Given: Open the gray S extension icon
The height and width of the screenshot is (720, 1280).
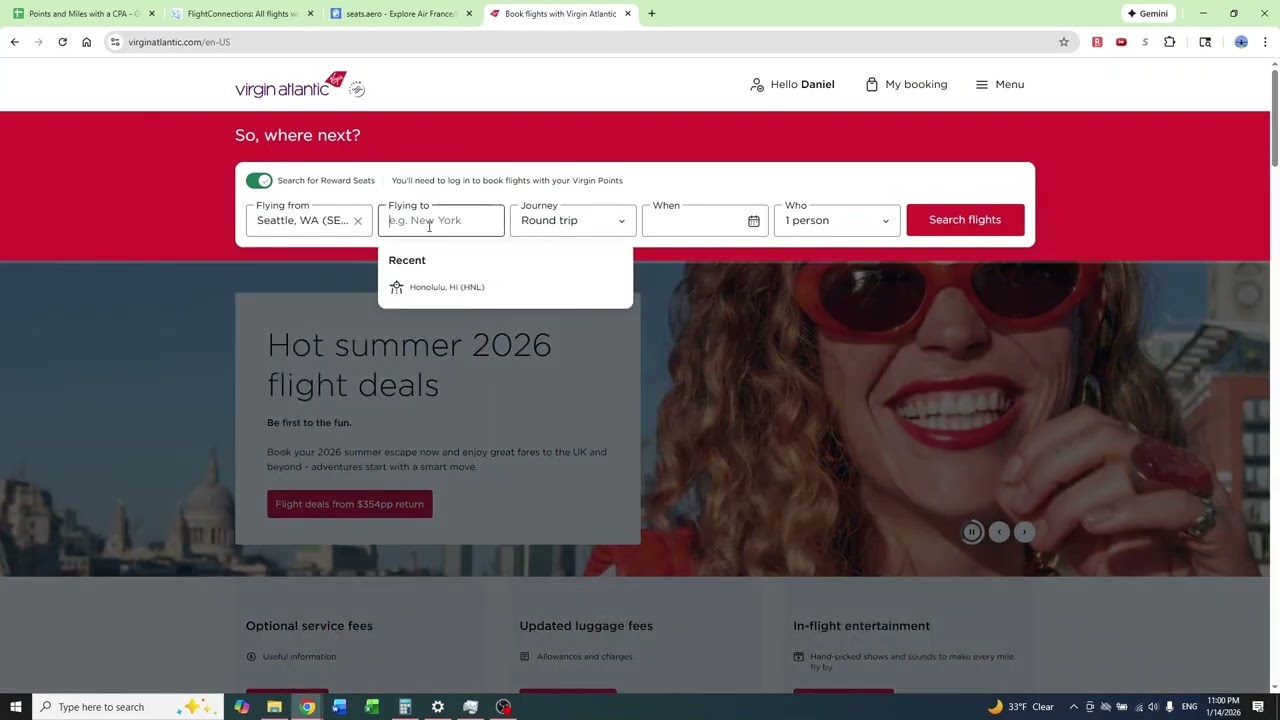Looking at the screenshot, I should coord(1145,42).
